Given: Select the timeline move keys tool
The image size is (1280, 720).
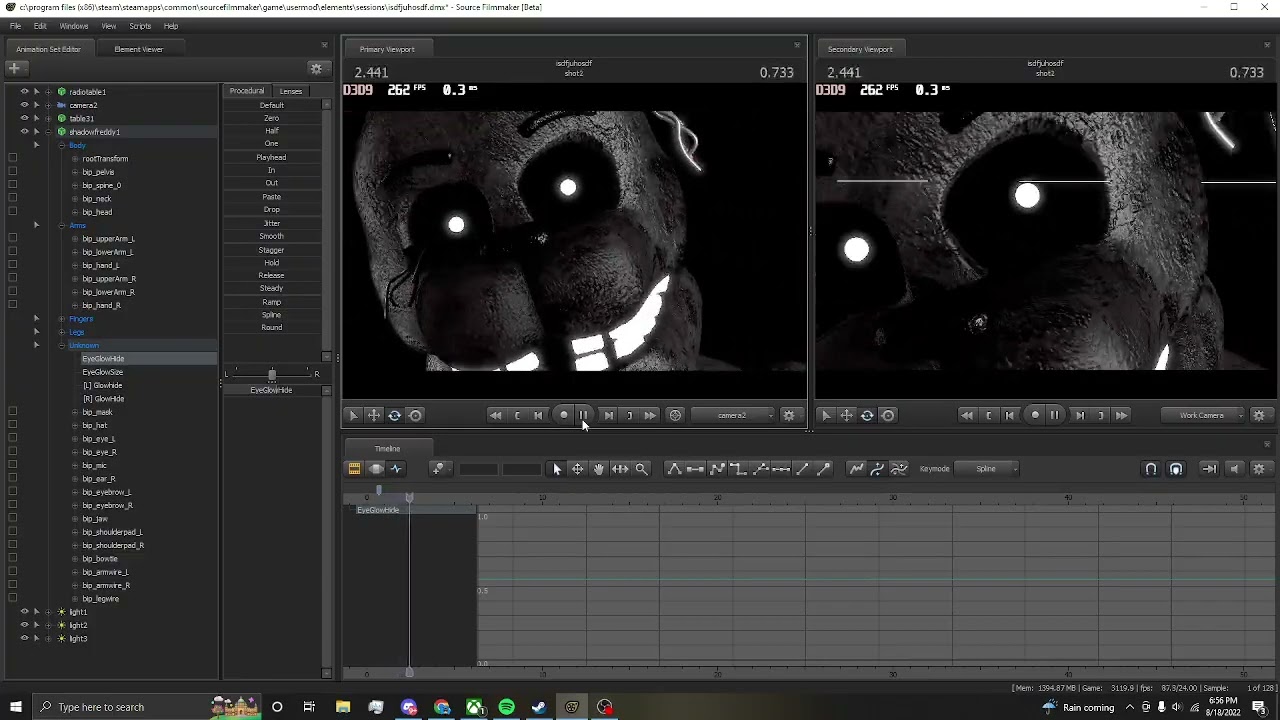Looking at the screenshot, I should [578, 469].
